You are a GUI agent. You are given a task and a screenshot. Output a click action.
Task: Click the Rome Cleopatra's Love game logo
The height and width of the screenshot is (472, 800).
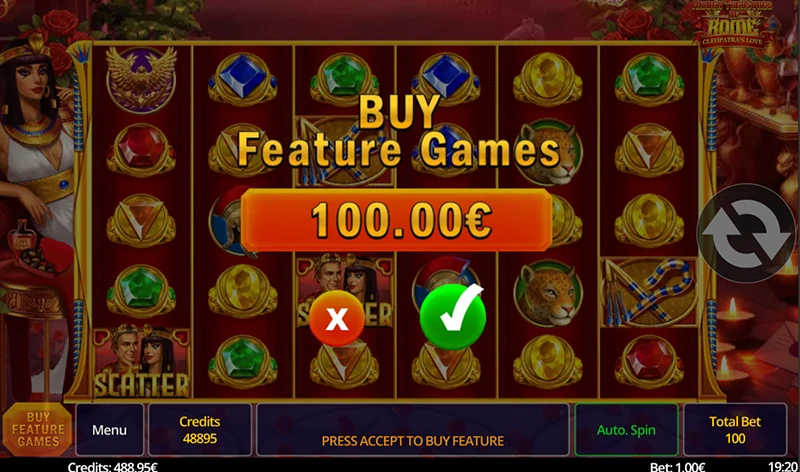click(x=734, y=24)
